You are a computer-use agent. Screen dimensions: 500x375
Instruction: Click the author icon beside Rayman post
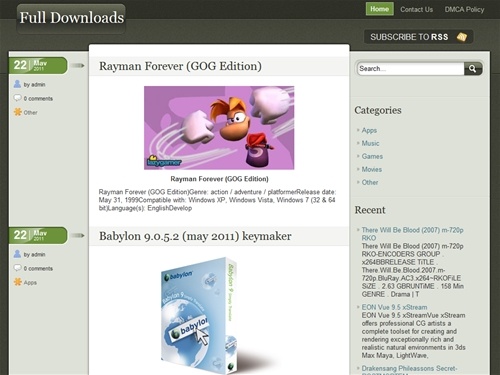(17, 84)
